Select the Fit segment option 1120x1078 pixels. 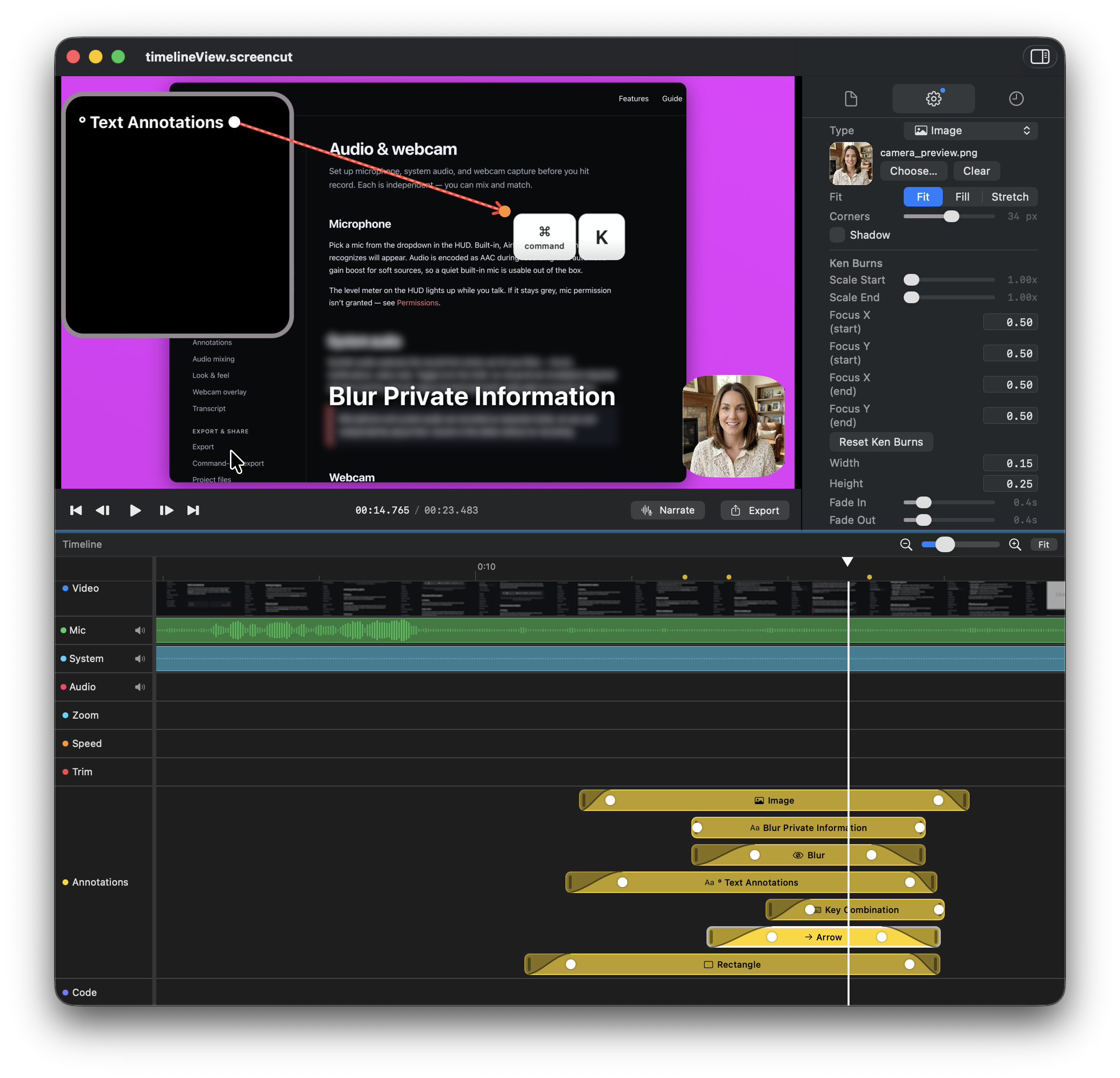point(923,197)
